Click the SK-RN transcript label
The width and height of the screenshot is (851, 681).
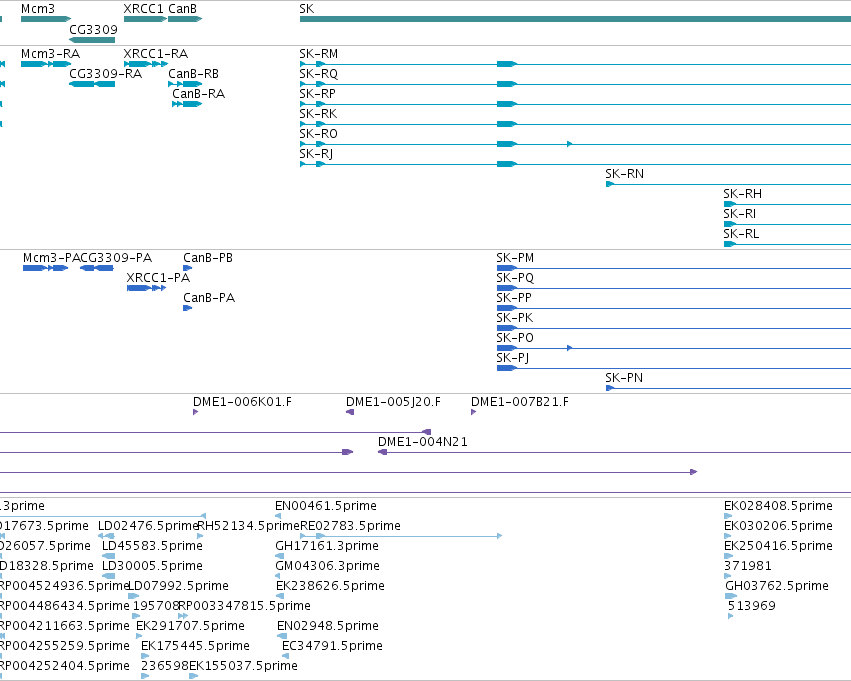625,174
